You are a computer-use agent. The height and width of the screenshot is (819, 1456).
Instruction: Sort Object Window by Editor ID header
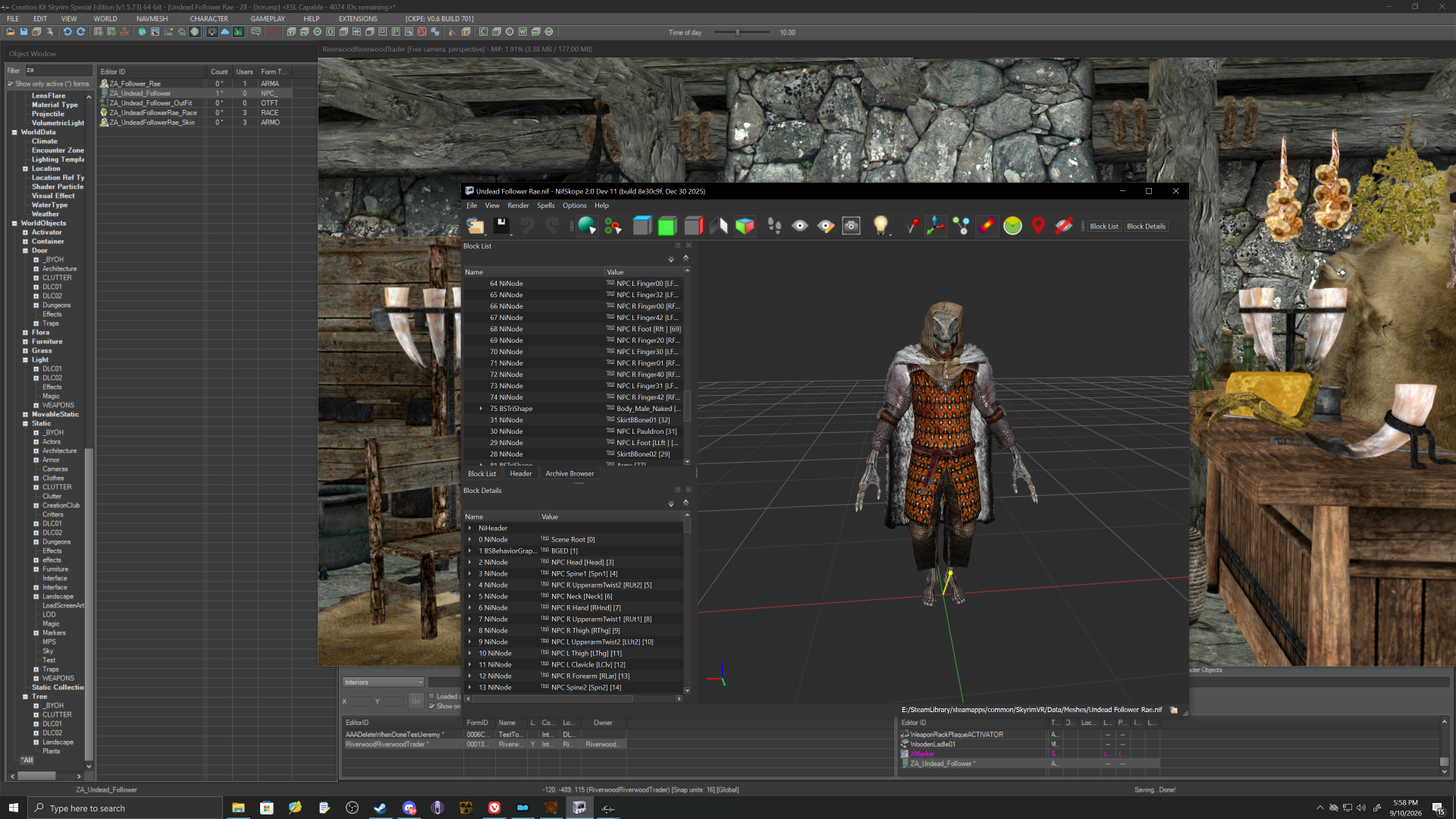click(152, 72)
